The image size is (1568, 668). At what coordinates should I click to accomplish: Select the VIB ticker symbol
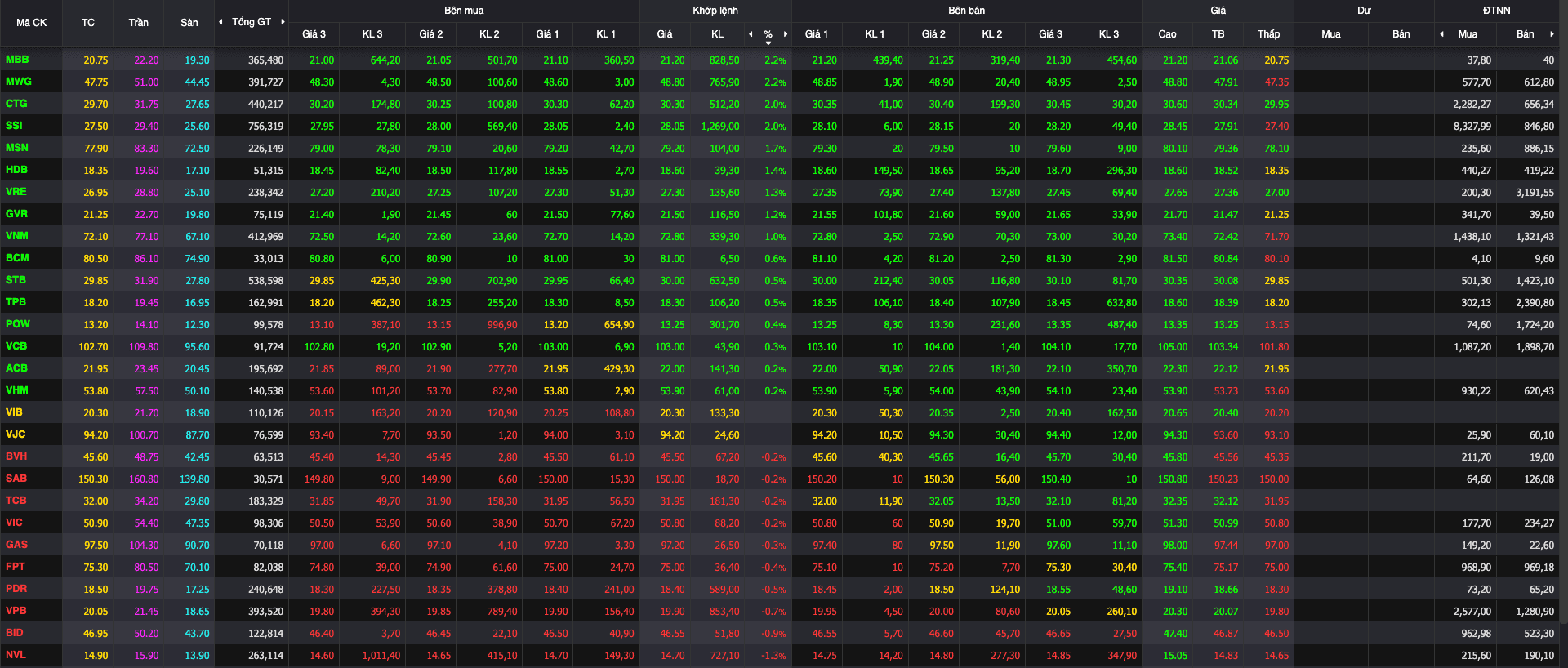point(14,412)
